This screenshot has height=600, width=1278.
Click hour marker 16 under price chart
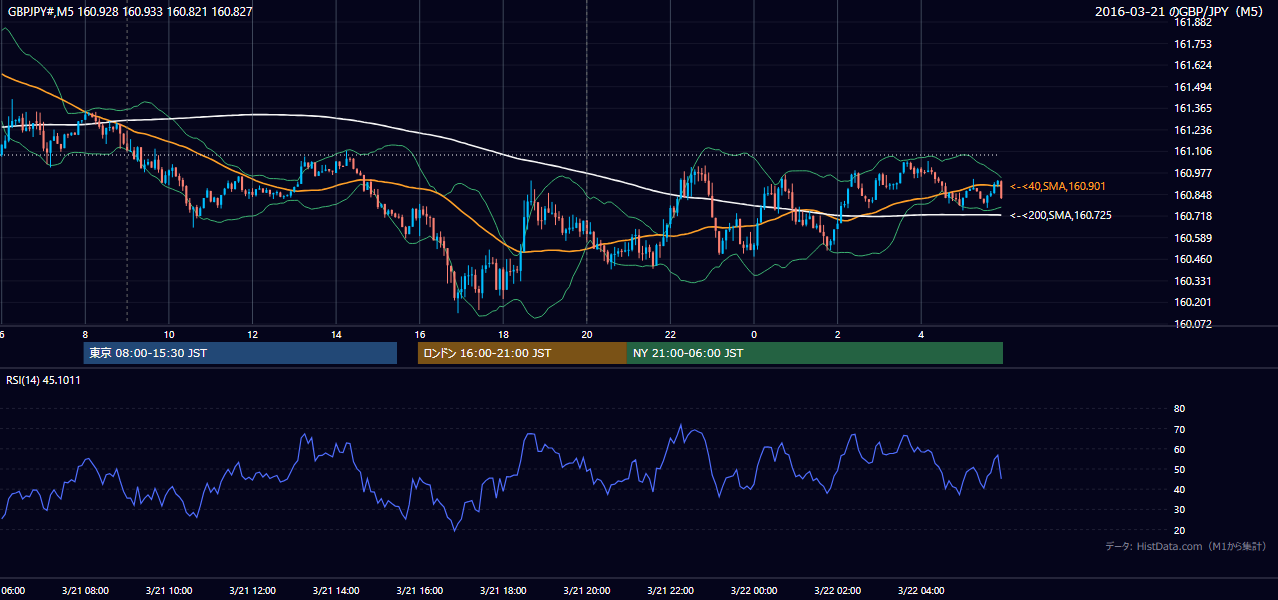pyautogui.click(x=420, y=335)
